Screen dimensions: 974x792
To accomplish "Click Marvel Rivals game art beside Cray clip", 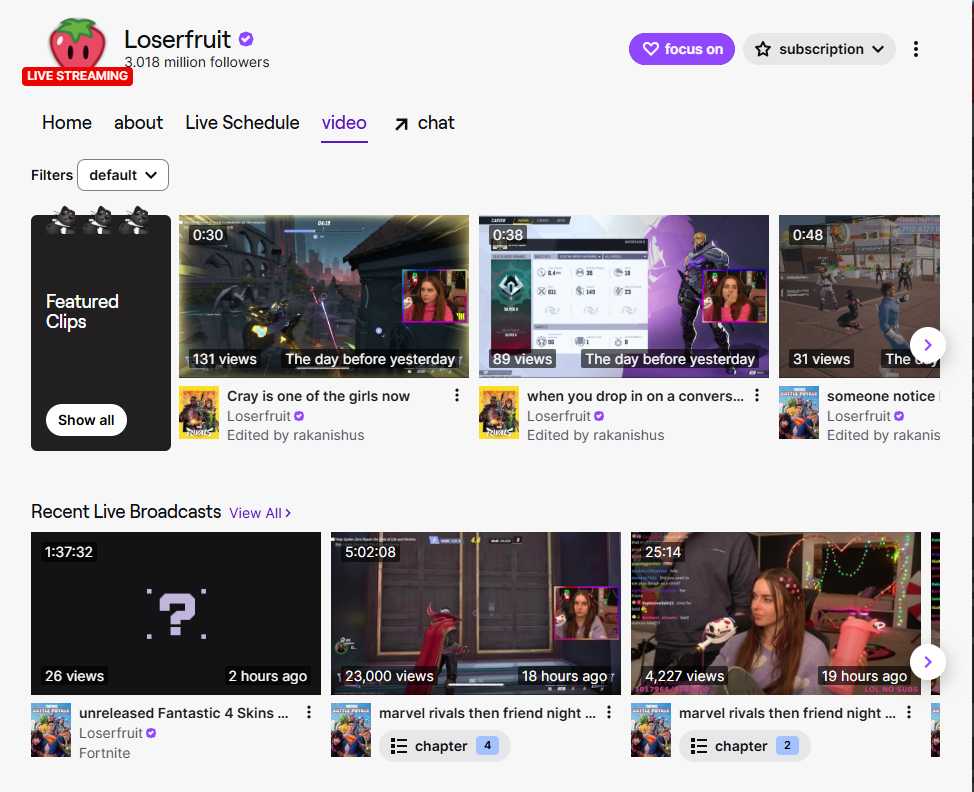I will click(x=199, y=412).
